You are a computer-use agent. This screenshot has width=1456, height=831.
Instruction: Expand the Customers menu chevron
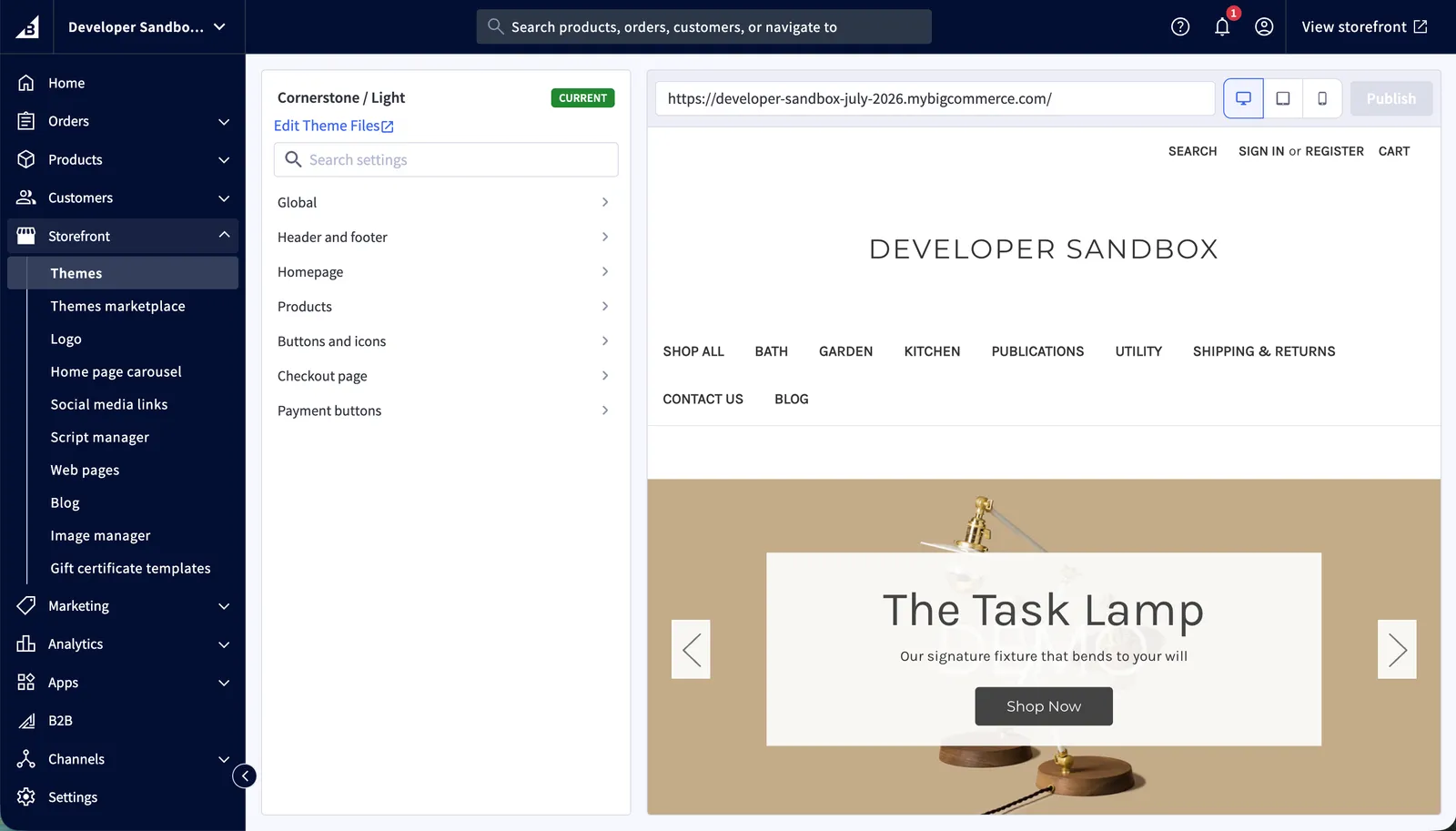point(224,198)
